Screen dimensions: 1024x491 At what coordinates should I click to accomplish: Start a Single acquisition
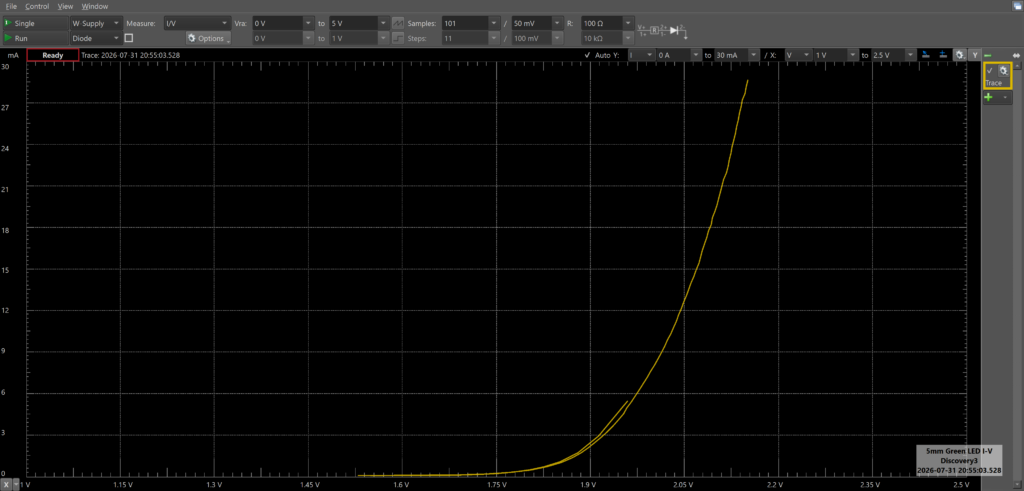point(34,23)
